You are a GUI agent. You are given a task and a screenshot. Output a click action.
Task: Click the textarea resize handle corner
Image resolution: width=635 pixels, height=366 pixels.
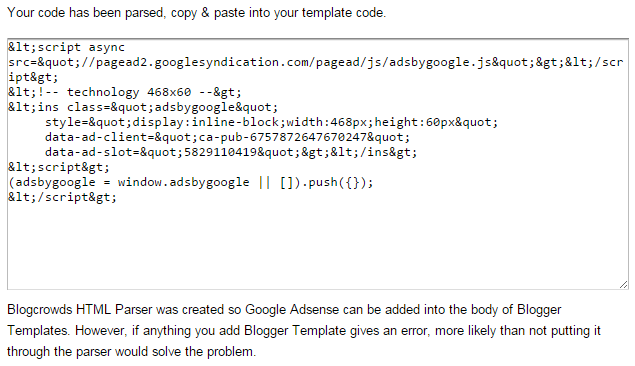(x=624, y=285)
